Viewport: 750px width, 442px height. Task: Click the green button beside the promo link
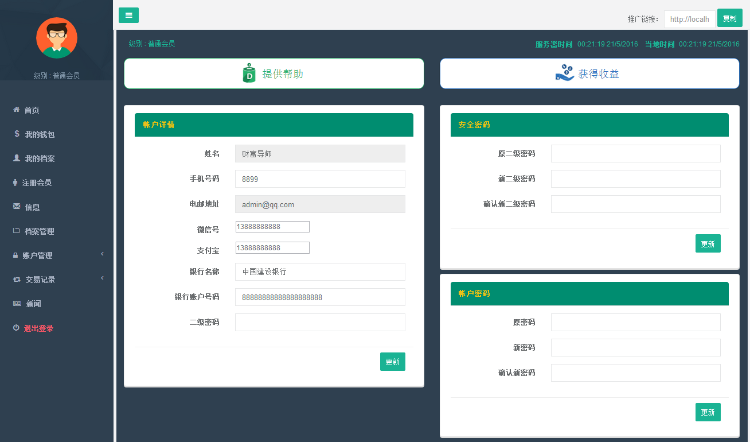[729, 19]
